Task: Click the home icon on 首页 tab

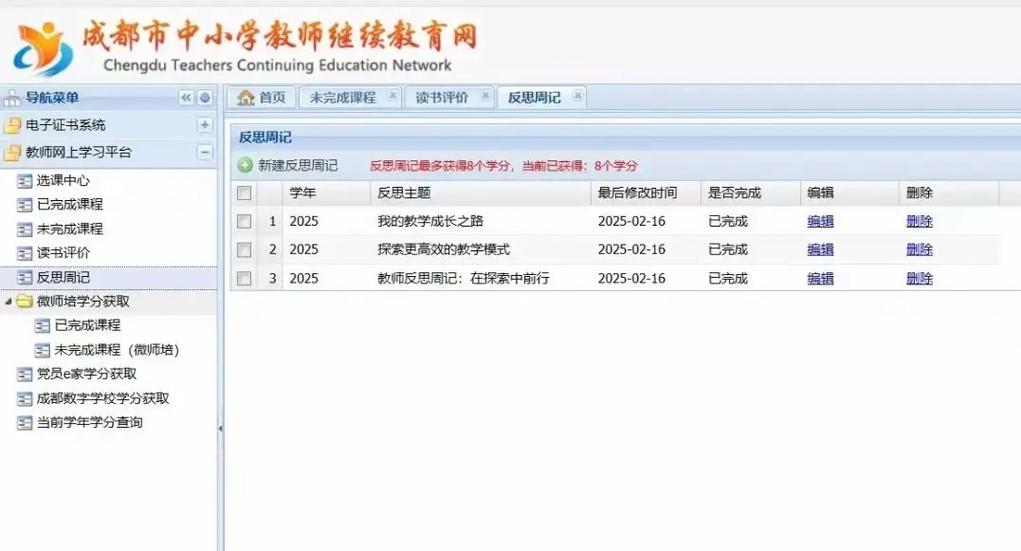Action: [x=245, y=98]
